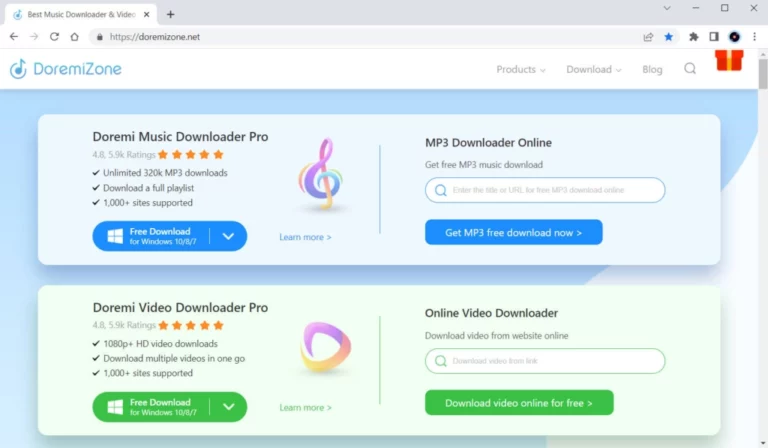Click the scrollbar down arrow
This screenshot has width=768, height=448.
pos(763,443)
